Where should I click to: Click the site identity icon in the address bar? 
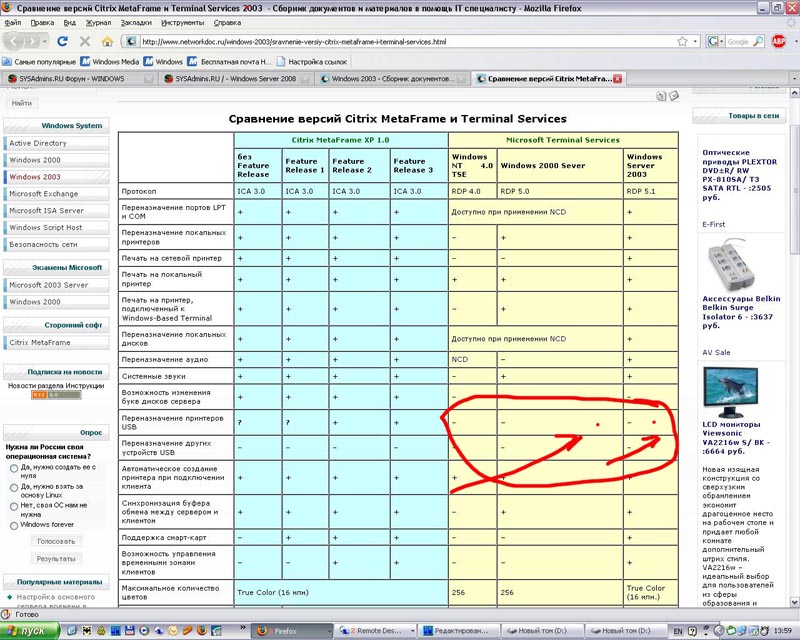(x=131, y=41)
